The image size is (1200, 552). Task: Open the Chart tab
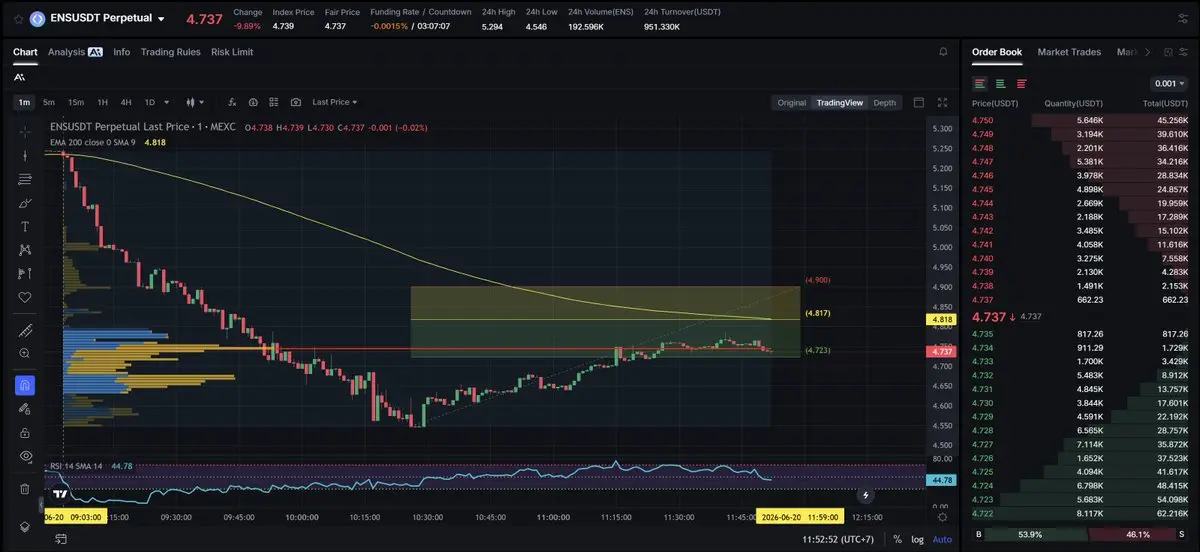tap(25, 52)
